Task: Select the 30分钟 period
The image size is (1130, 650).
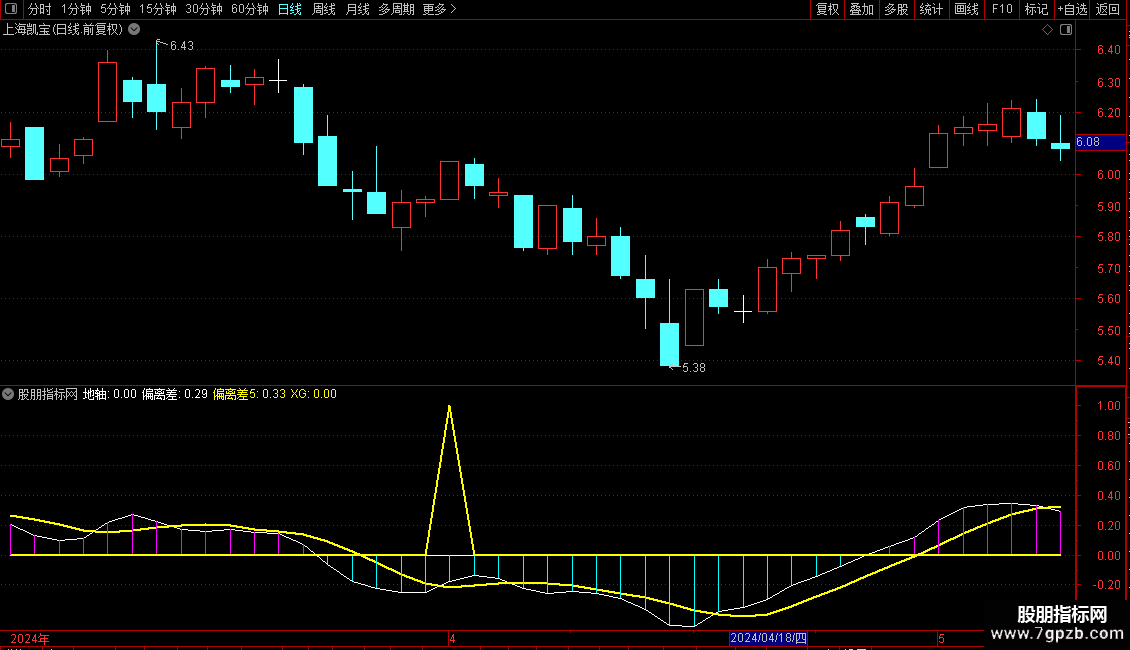Action: tap(204, 9)
